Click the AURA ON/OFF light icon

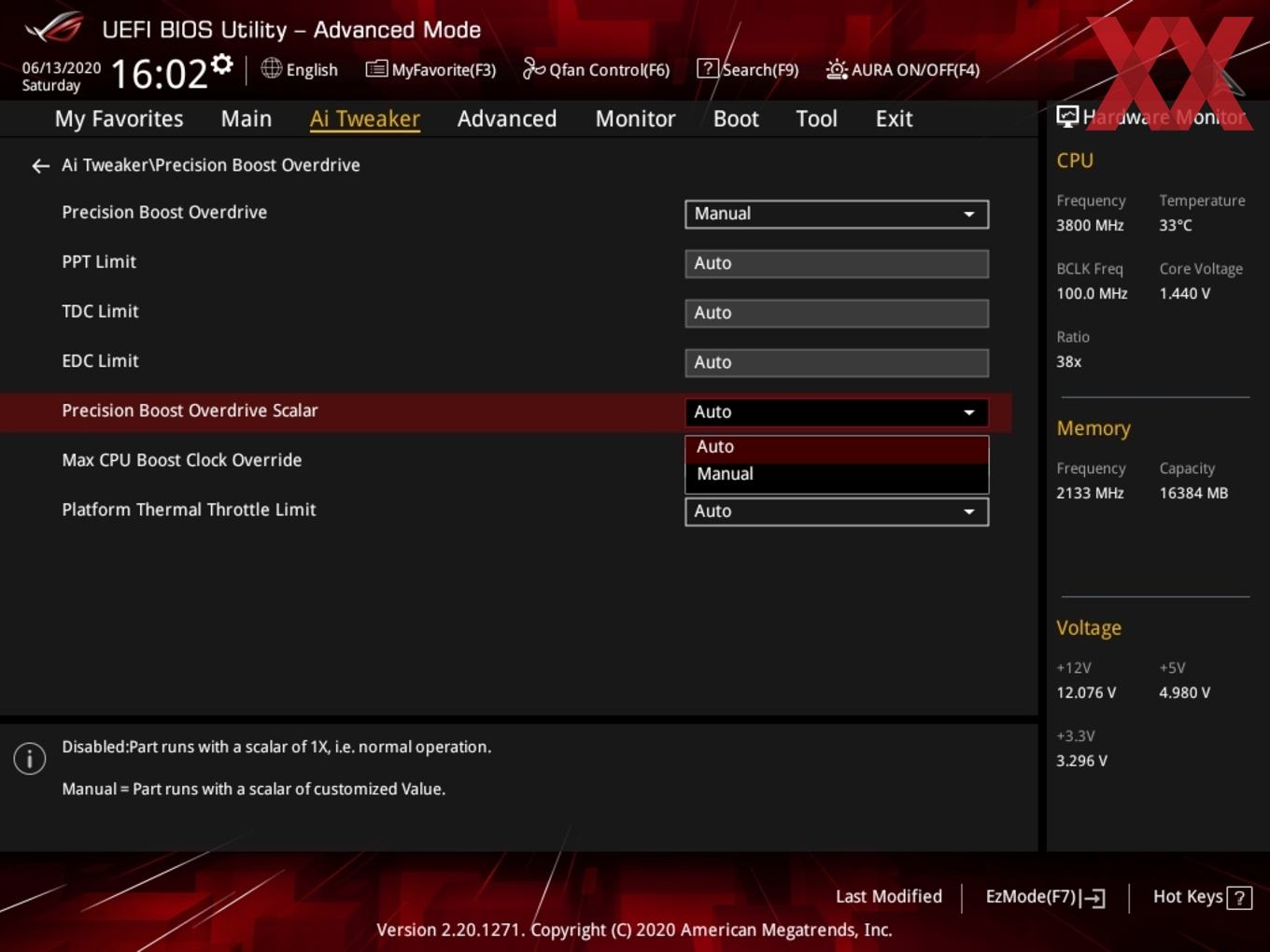[837, 69]
